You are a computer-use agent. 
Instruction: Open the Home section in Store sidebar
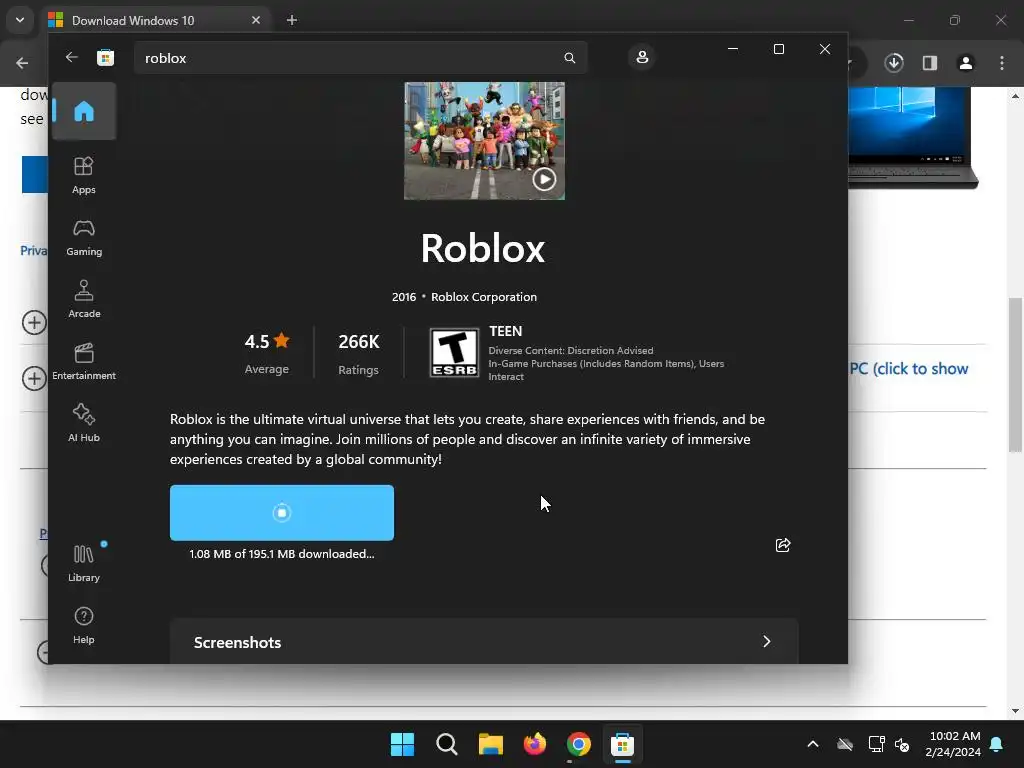coord(84,111)
